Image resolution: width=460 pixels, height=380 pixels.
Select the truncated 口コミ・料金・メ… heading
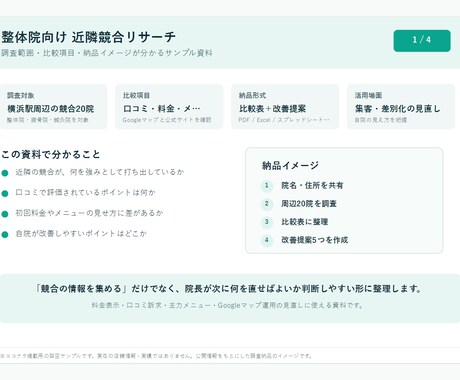[x=162, y=109]
